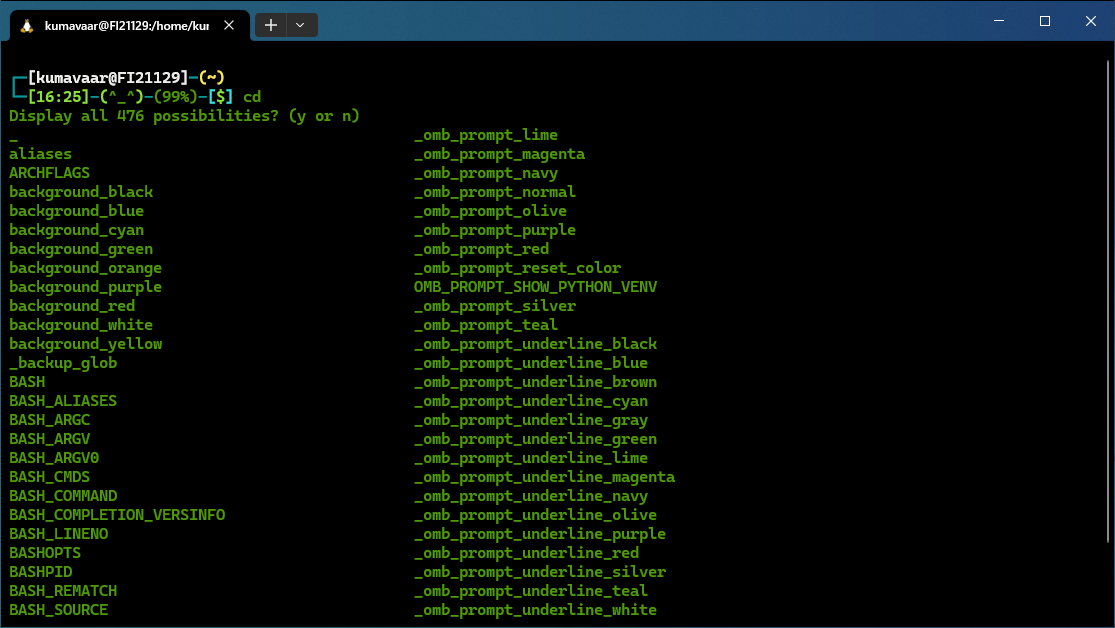Click the ARCHFLAGS variable name
The width and height of the screenshot is (1115, 628).
click(49, 172)
